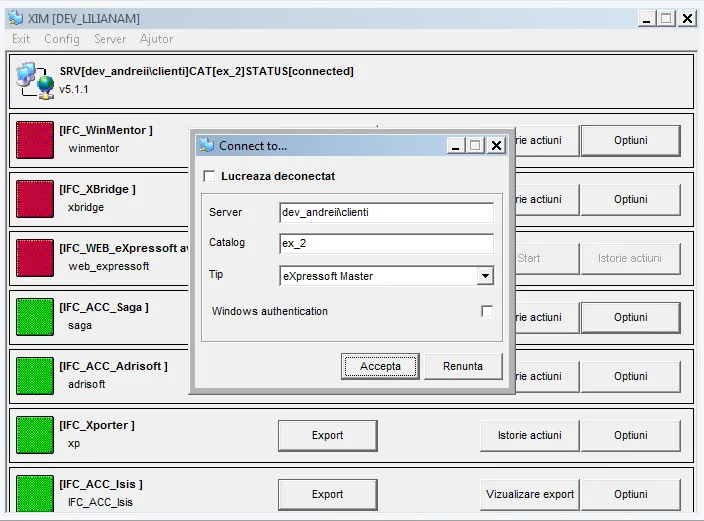Viewport: 704px width, 521px height.
Task: Minimize the Connect to dialog
Action: pos(455,146)
